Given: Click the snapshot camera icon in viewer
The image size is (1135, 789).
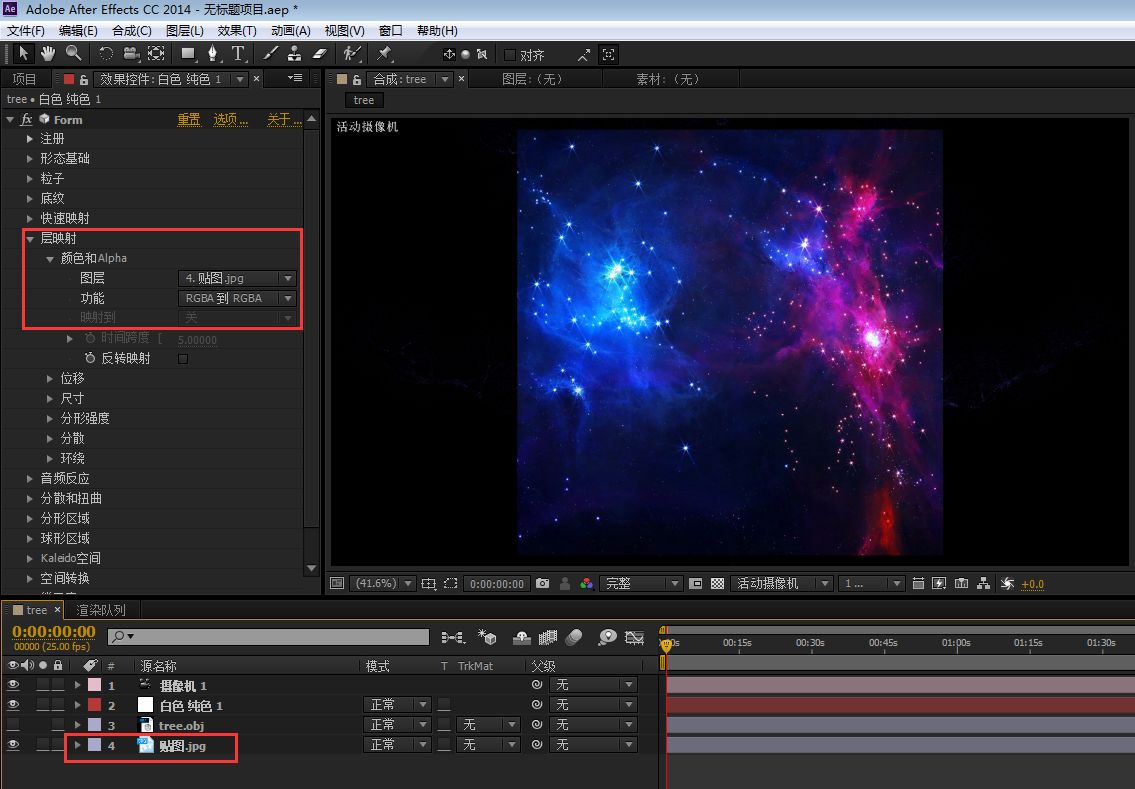Looking at the screenshot, I should coord(542,583).
